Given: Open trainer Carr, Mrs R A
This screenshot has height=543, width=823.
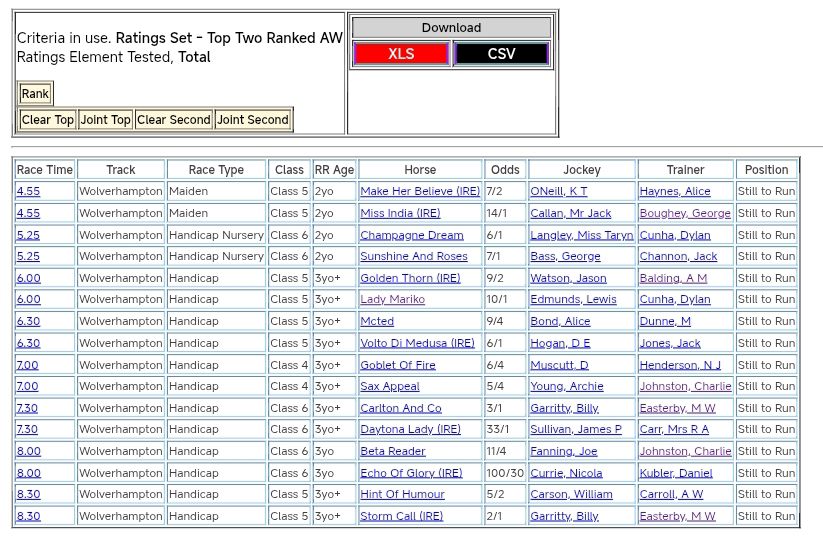Looking at the screenshot, I should pos(674,429).
